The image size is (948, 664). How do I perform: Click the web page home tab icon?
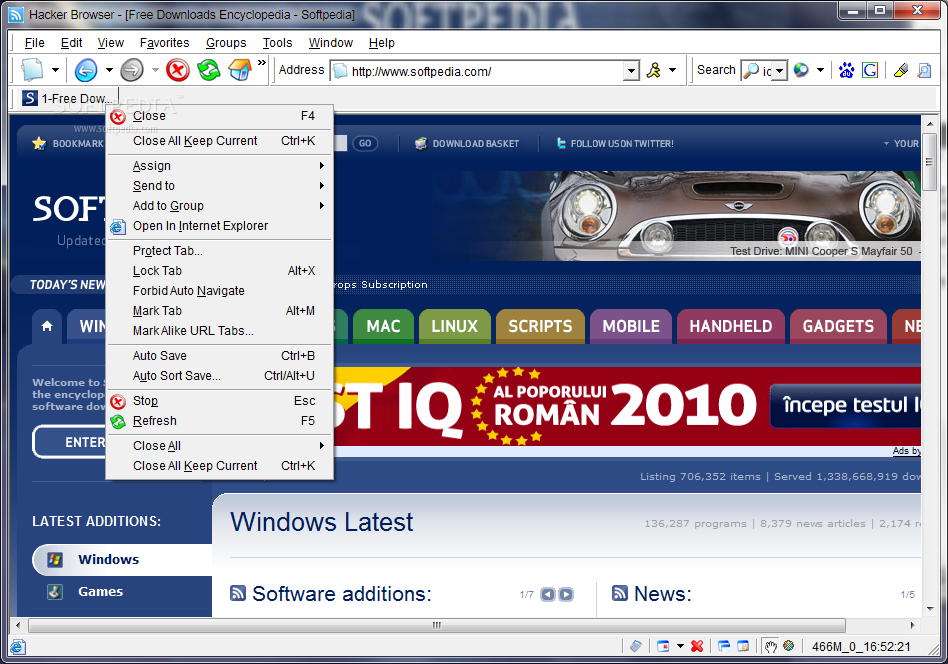coord(47,327)
